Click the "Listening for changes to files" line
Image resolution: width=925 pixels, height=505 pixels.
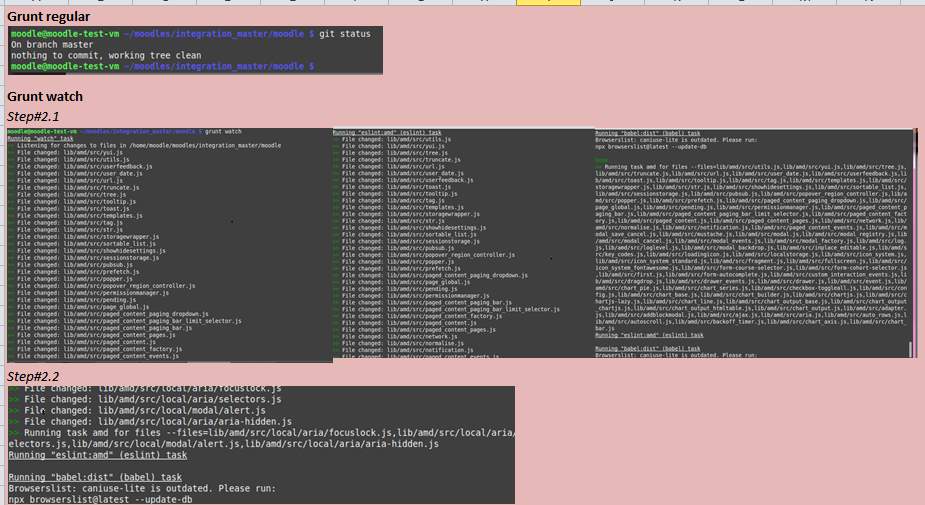coord(149,145)
